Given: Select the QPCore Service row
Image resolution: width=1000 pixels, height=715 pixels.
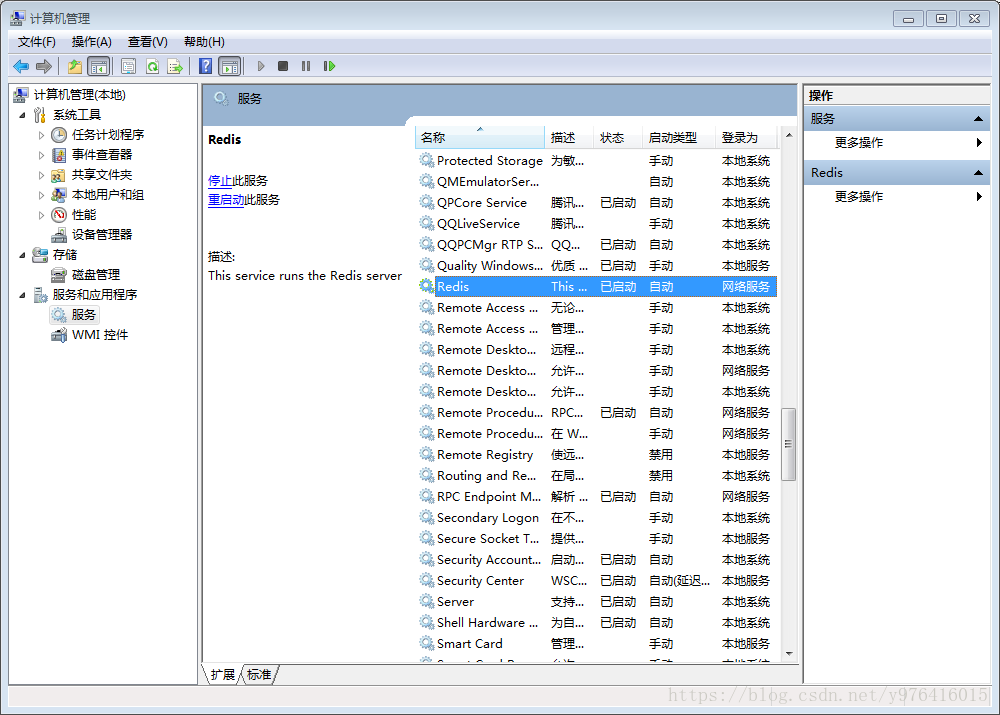Looking at the screenshot, I should (x=598, y=203).
